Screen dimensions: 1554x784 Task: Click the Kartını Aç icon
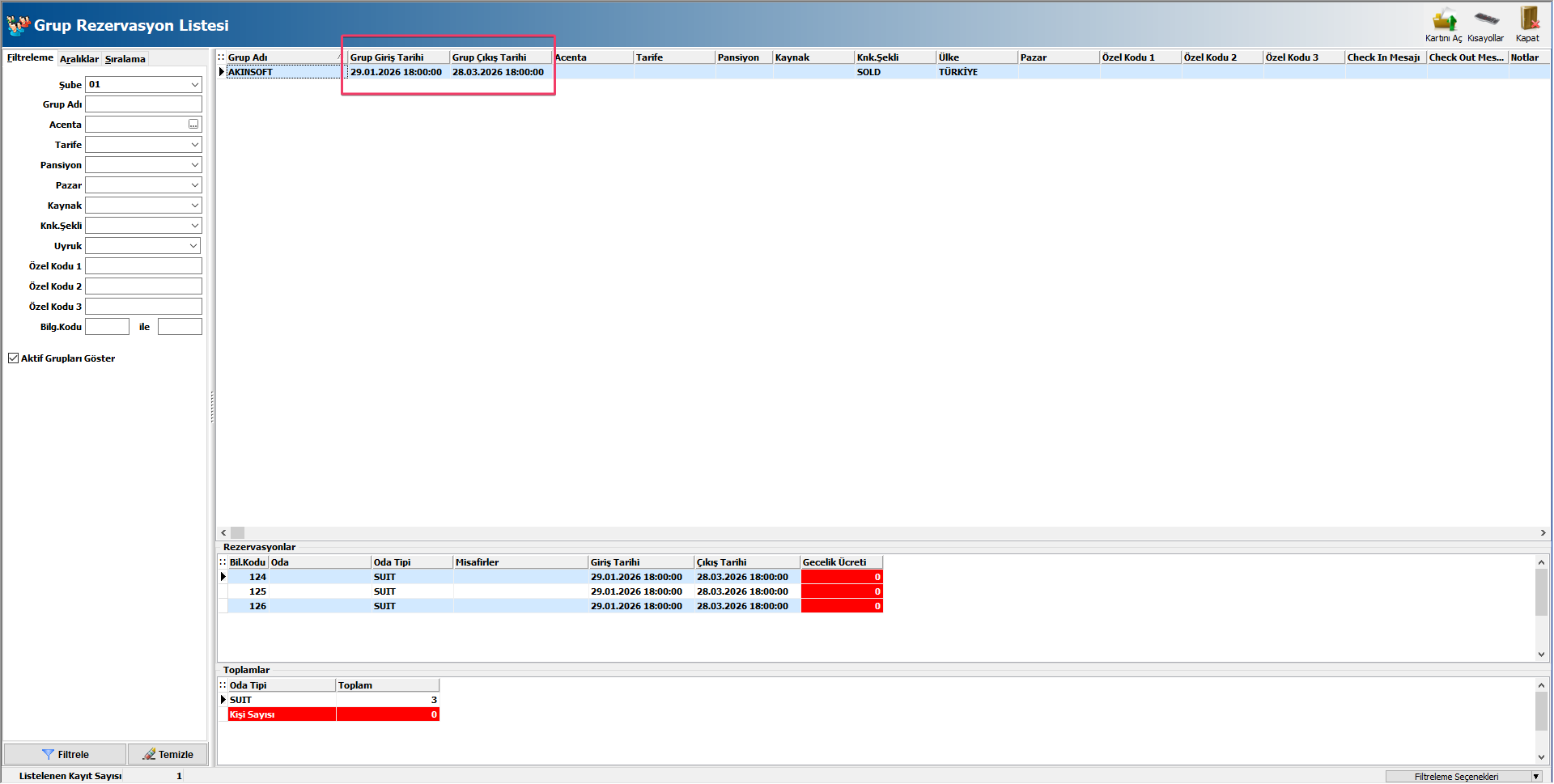tap(1443, 21)
